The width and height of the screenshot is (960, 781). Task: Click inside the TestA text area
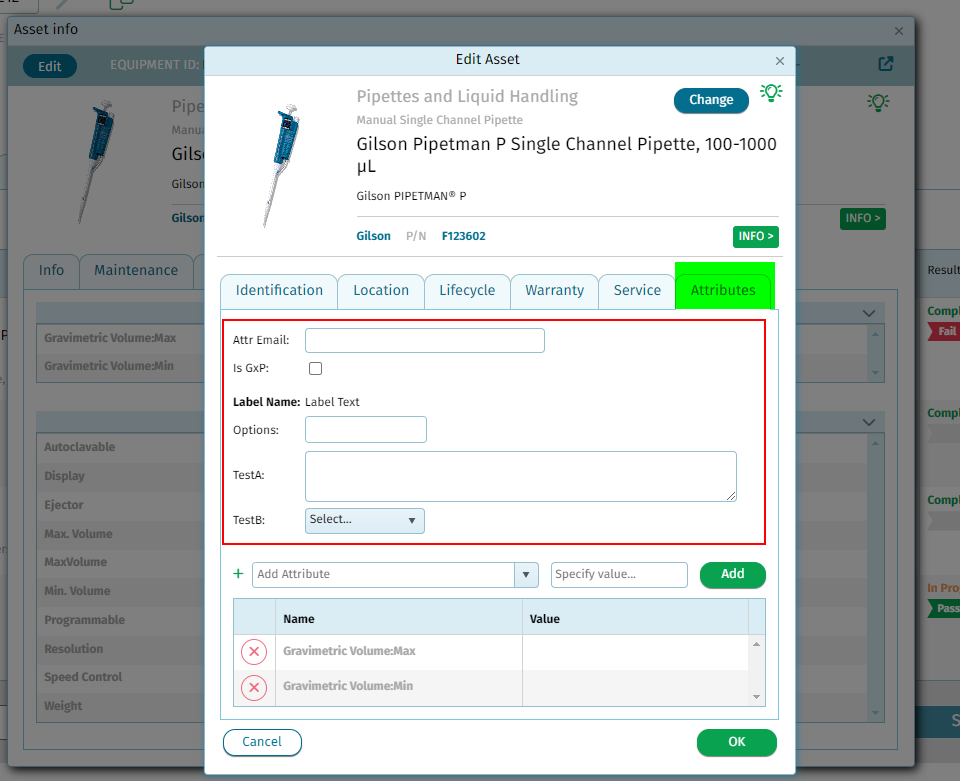click(x=520, y=476)
